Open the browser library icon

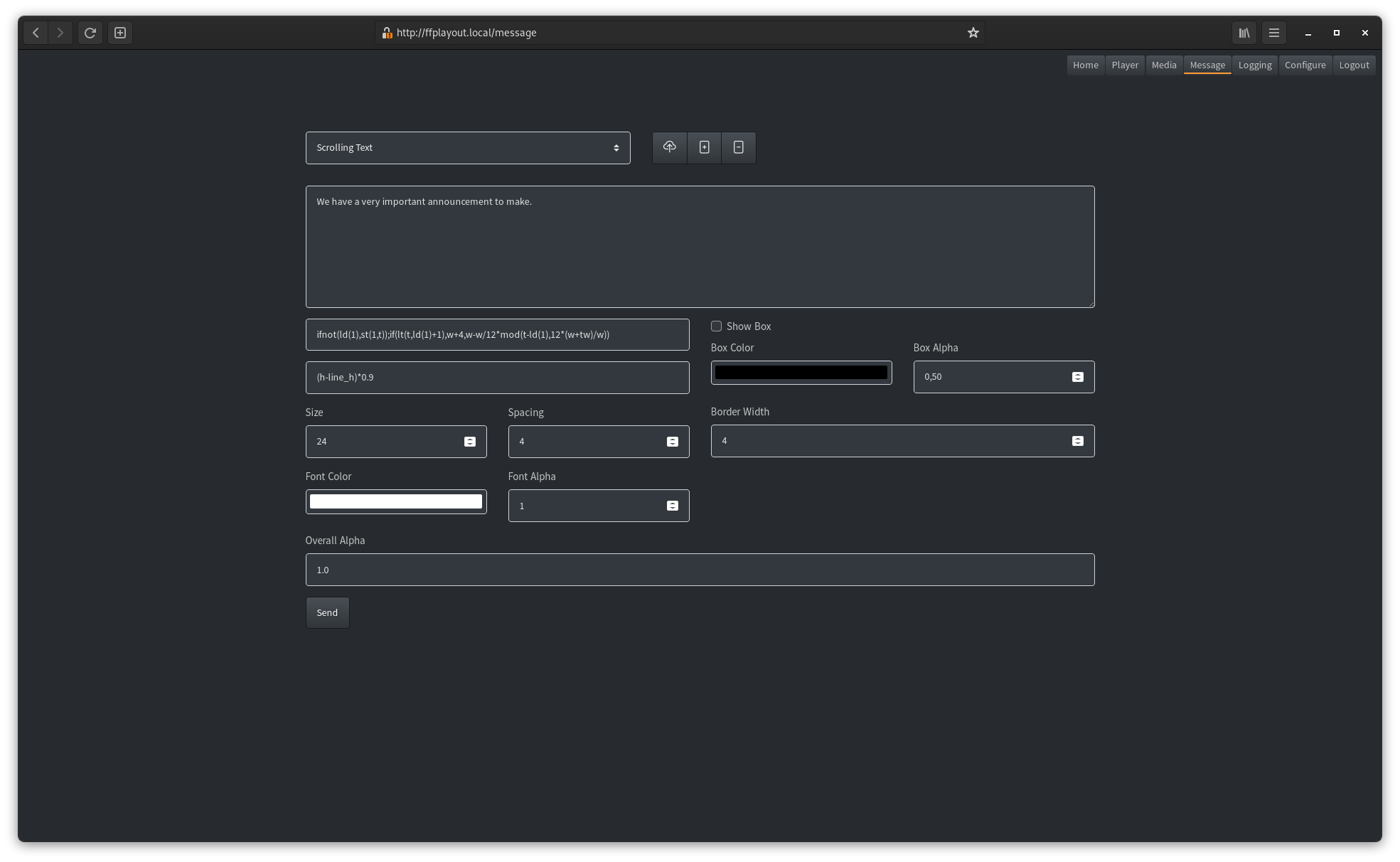point(1244,33)
